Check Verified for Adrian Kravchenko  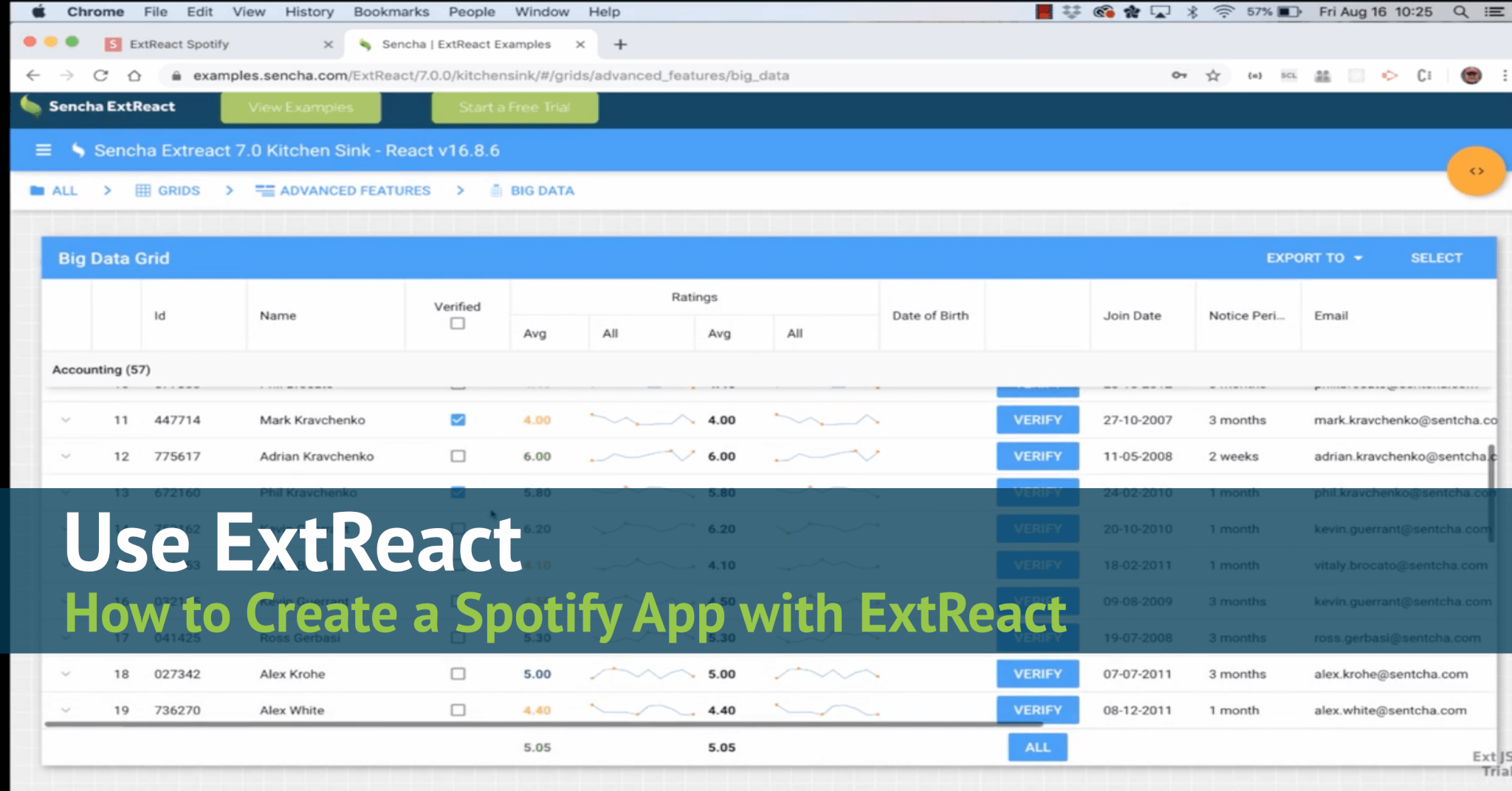(x=458, y=456)
